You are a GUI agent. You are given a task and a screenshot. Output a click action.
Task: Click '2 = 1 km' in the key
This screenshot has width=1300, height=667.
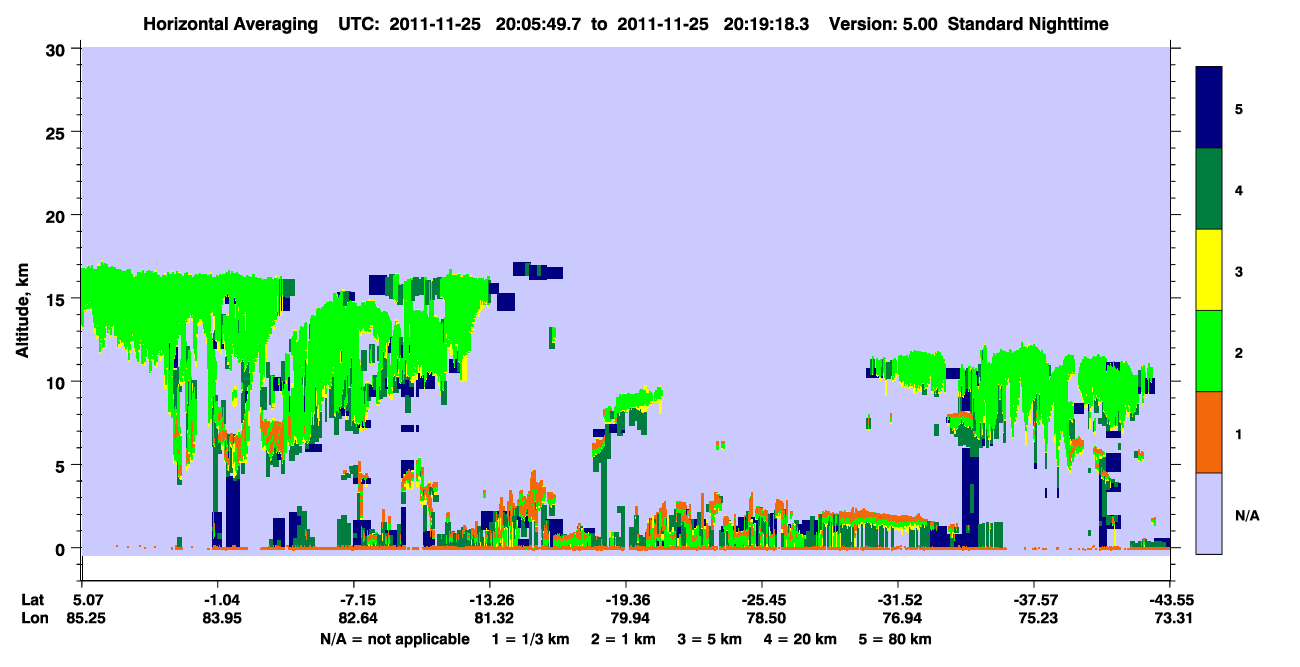(622, 639)
